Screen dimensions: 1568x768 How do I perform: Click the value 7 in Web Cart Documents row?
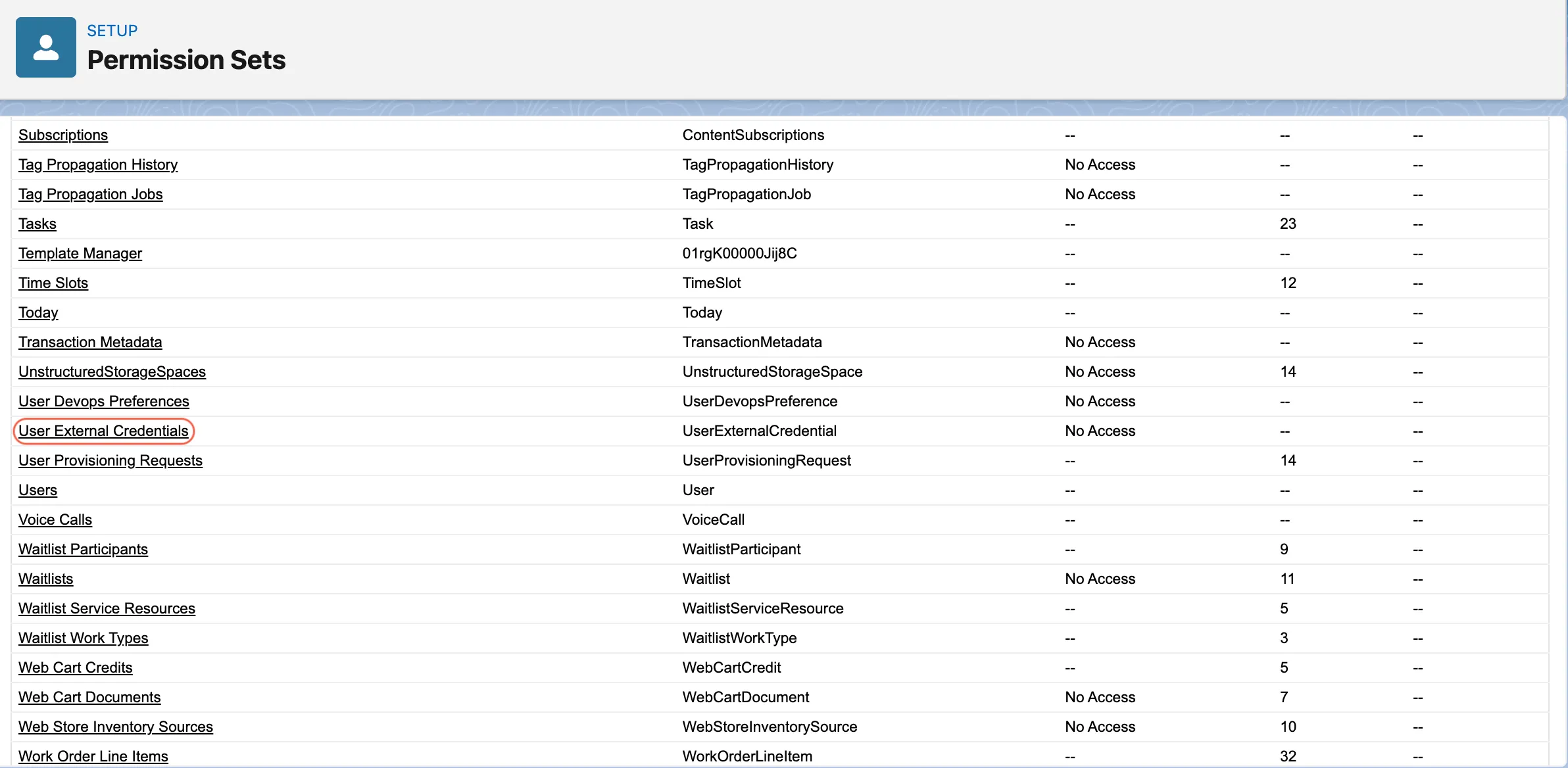click(x=1284, y=697)
